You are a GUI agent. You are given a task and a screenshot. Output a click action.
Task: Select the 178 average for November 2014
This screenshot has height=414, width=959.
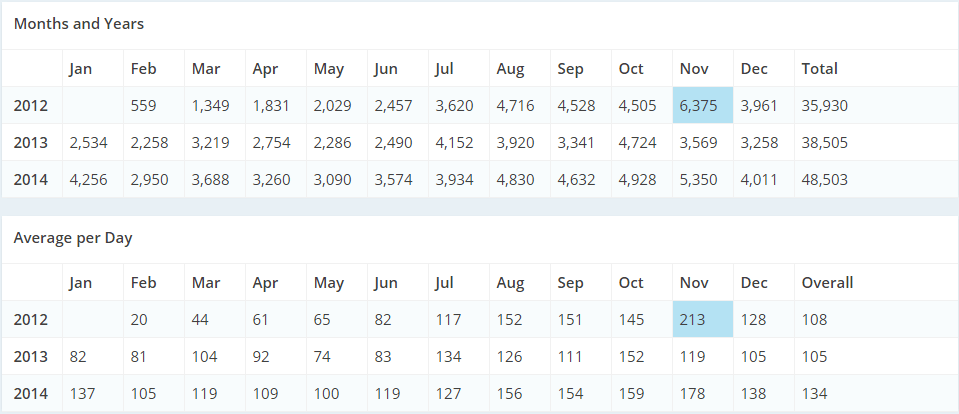point(692,394)
